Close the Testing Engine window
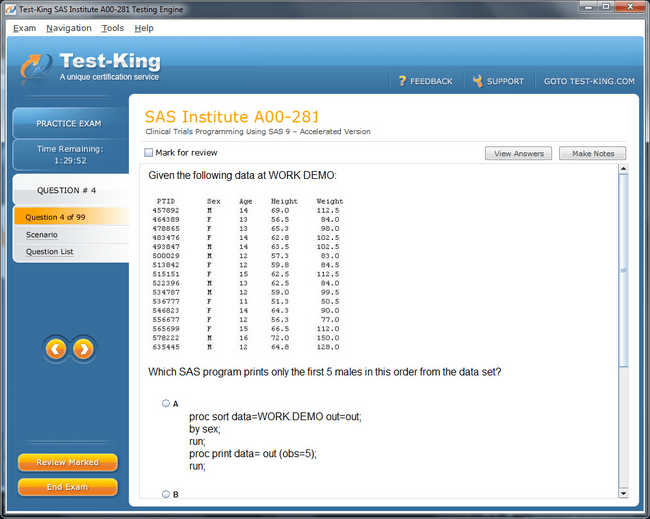650x519 pixels. point(630,7)
